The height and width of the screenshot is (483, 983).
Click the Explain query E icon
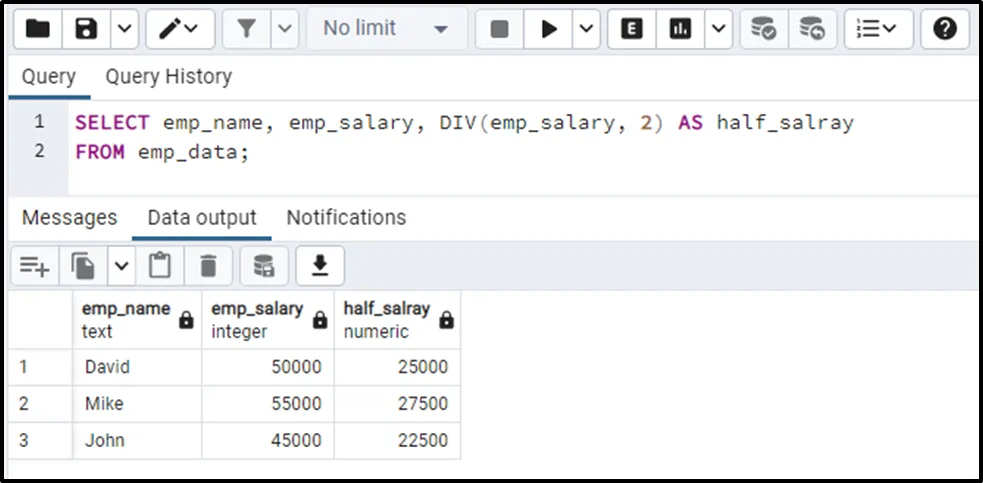[x=631, y=29]
